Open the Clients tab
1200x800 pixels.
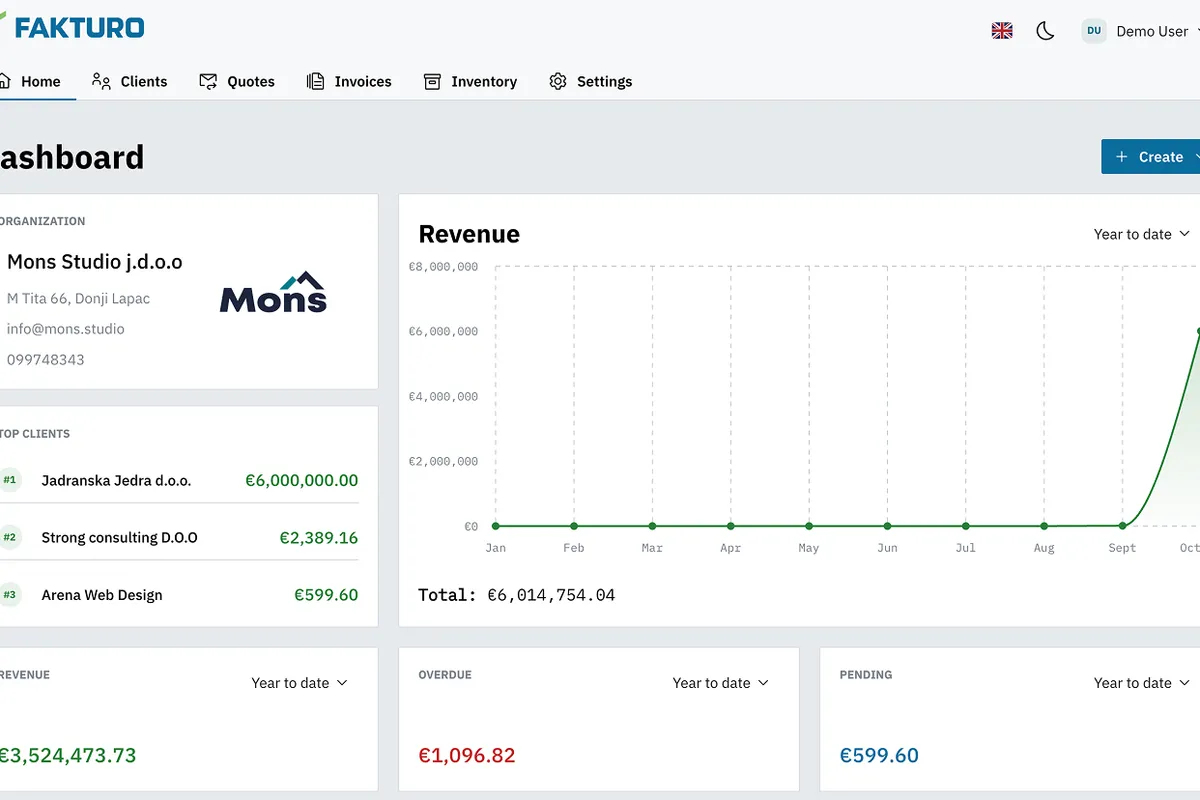129,82
